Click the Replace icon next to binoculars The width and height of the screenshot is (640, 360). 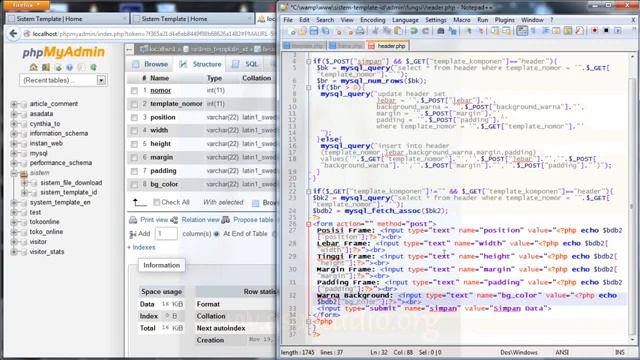pyautogui.click(x=452, y=31)
